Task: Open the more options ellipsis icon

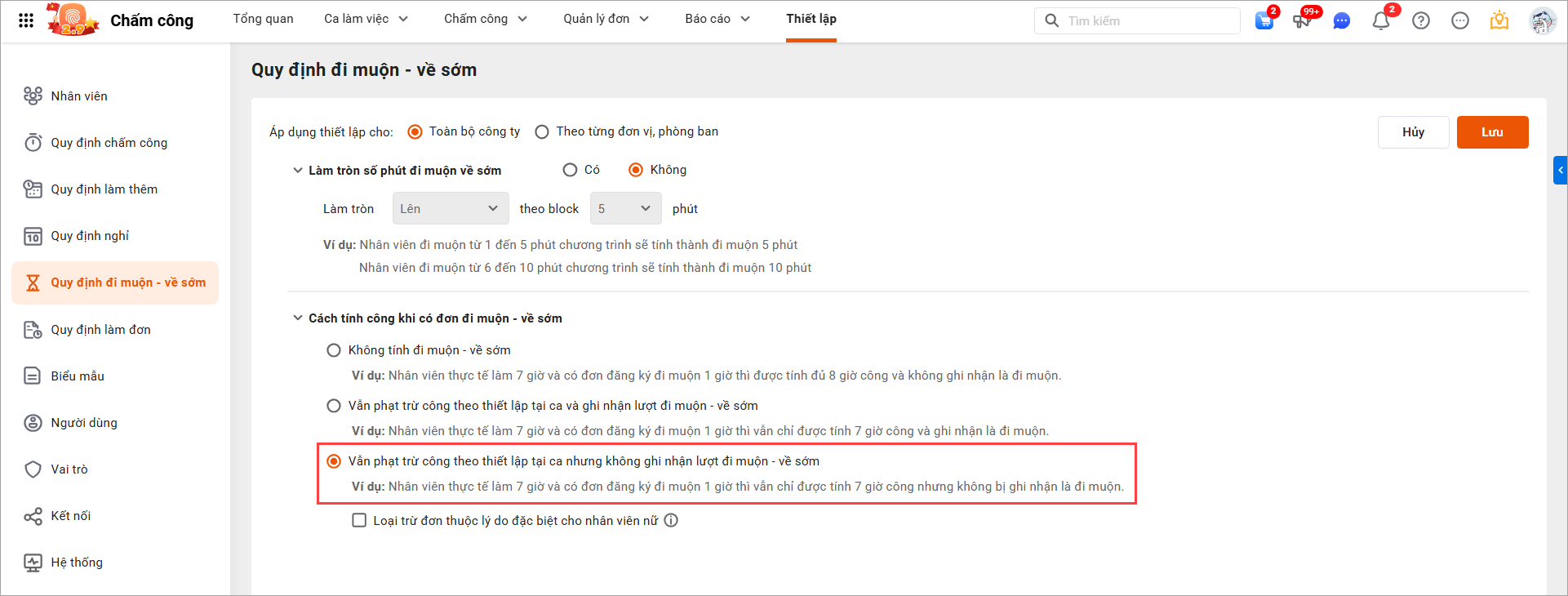Action: 1460,20
